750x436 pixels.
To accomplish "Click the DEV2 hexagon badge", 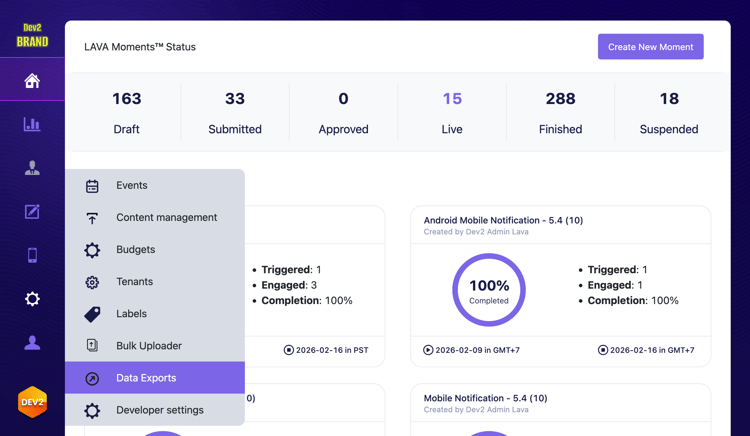I will click(x=32, y=402).
